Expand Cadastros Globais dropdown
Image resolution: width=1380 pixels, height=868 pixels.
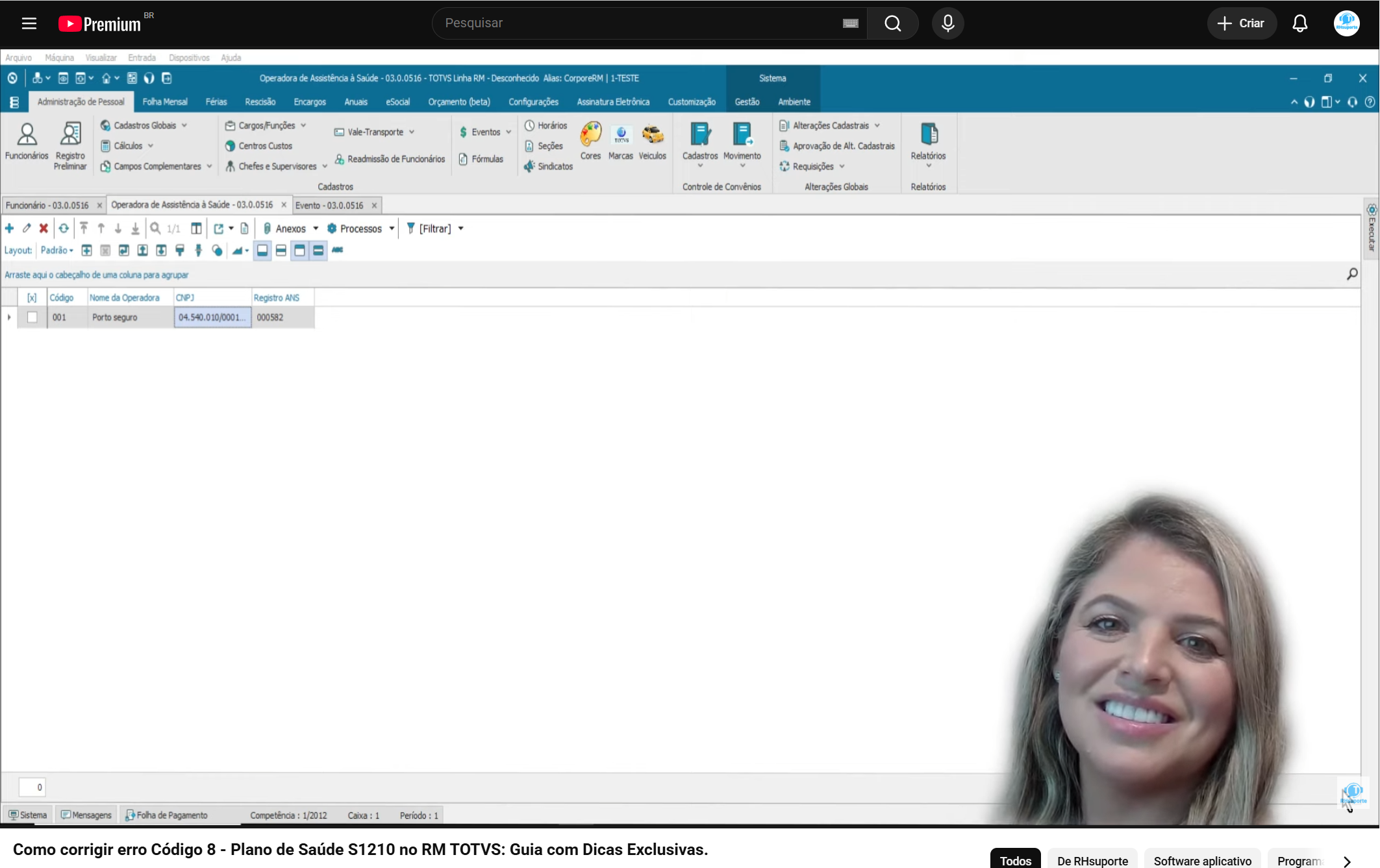click(x=184, y=125)
